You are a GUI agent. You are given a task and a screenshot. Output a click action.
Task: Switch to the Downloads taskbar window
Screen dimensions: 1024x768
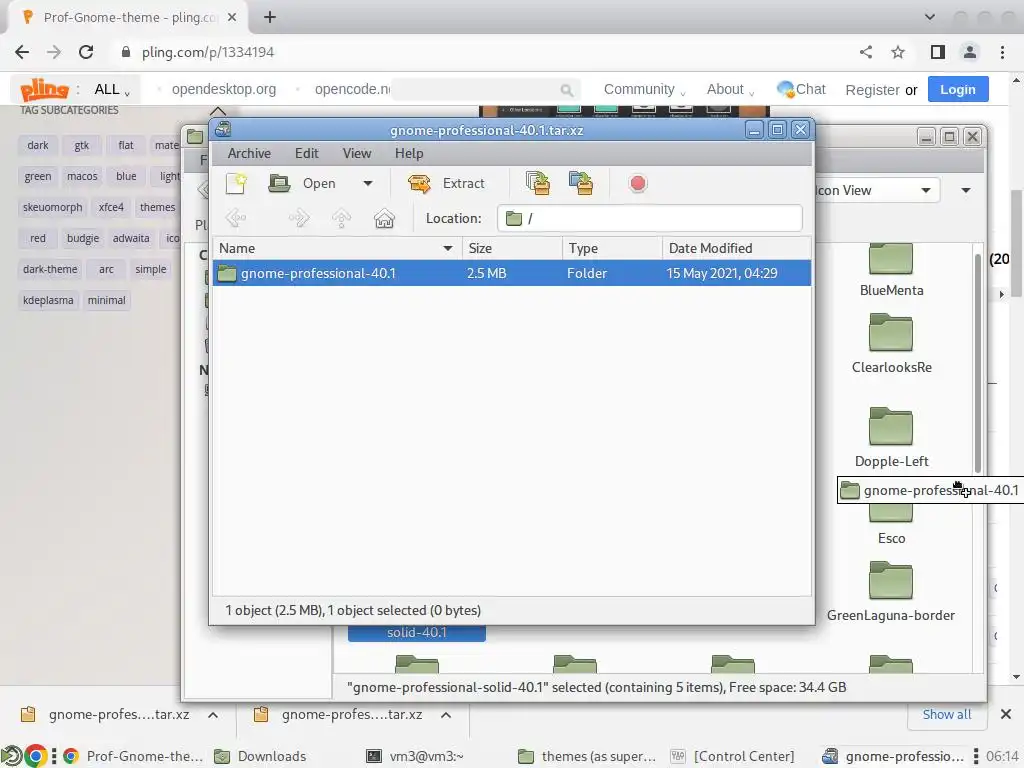pyautogui.click(x=261, y=756)
